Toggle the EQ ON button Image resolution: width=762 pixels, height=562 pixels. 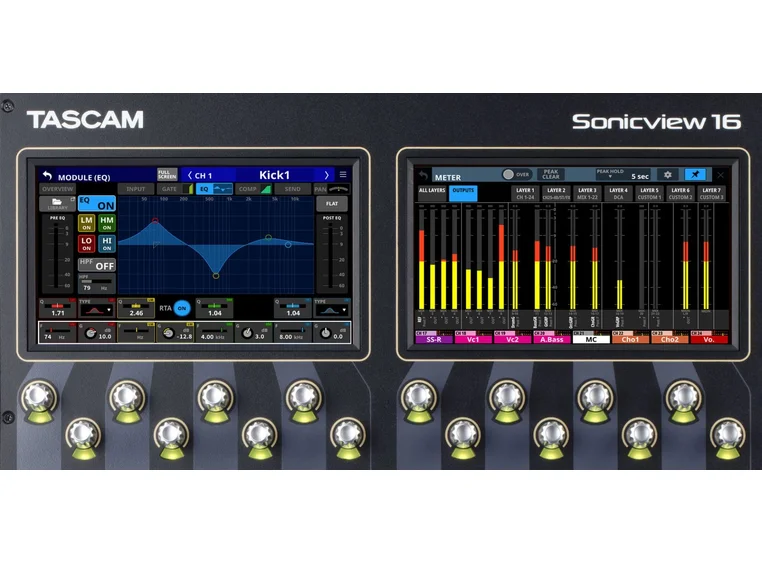coord(97,203)
